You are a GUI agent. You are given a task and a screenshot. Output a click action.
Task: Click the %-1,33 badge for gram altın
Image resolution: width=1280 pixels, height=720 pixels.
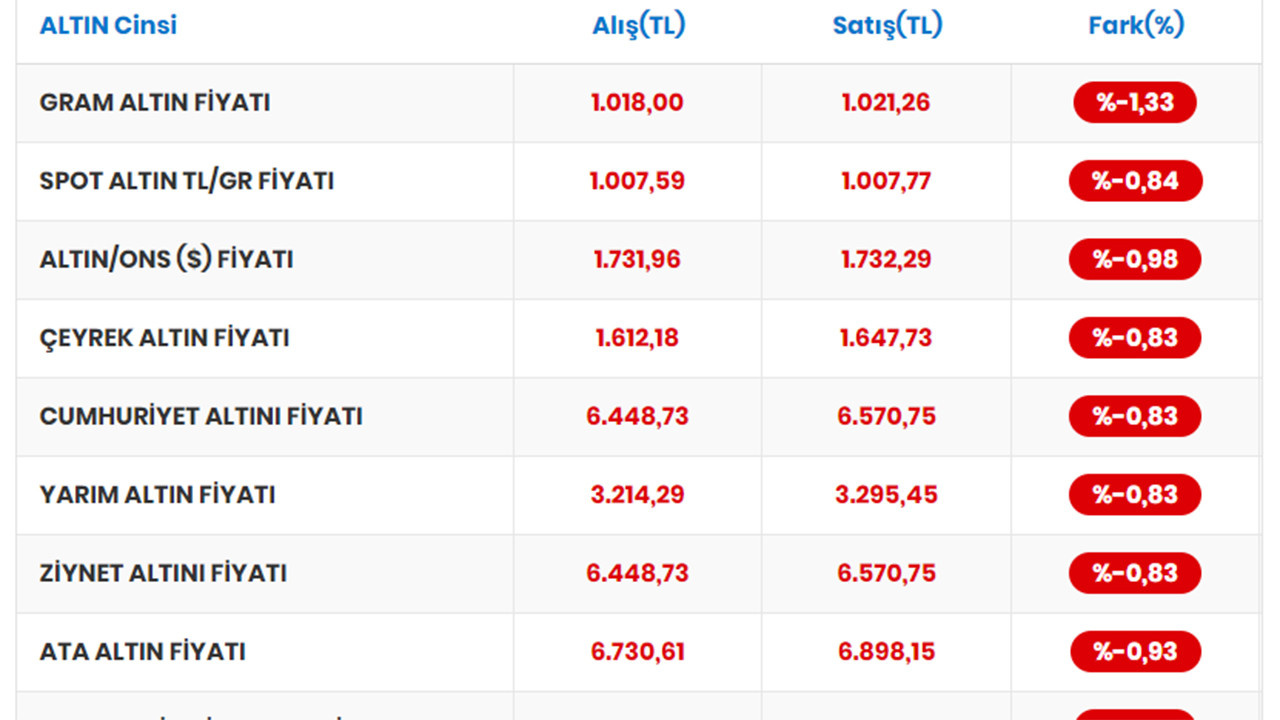click(x=1135, y=103)
